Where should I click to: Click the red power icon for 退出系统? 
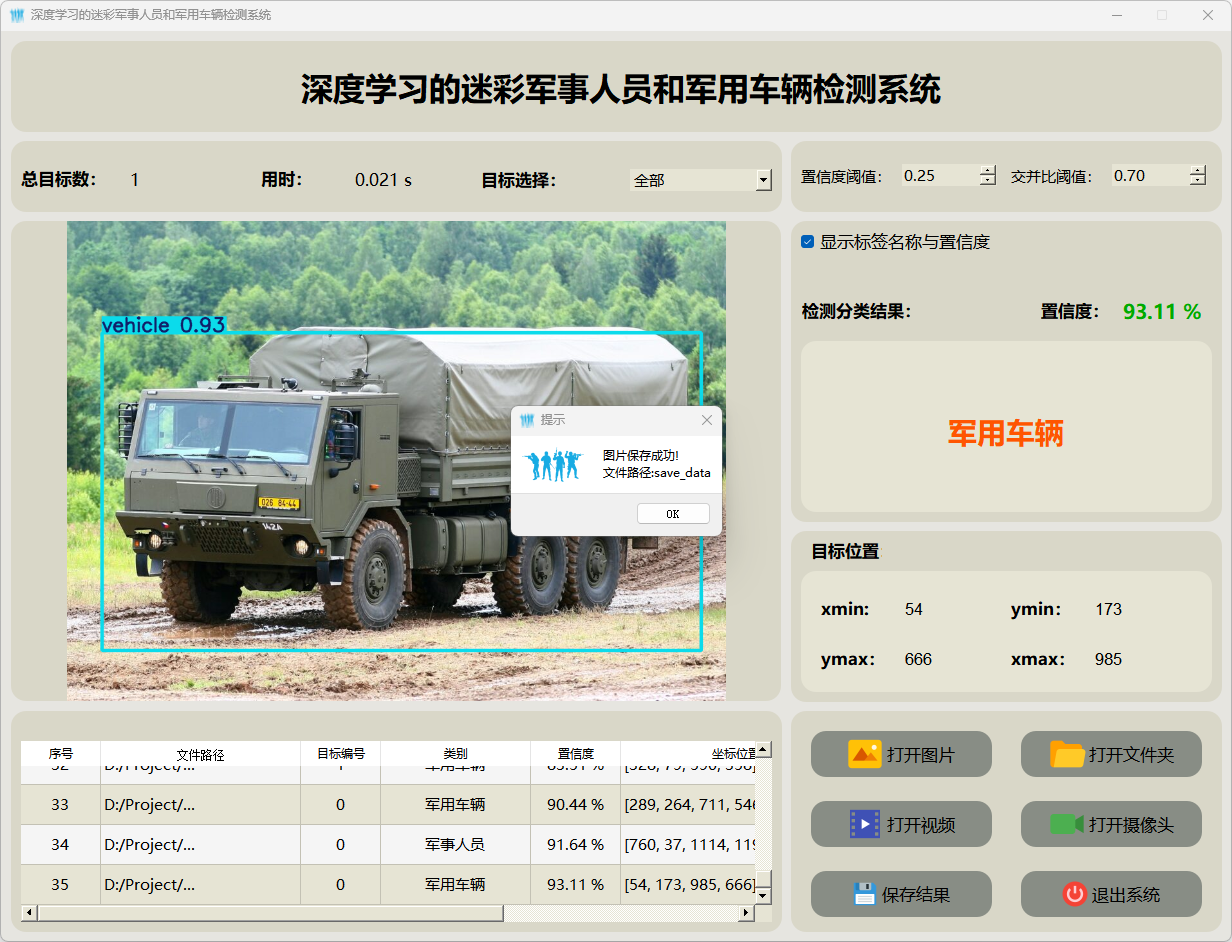1075,894
